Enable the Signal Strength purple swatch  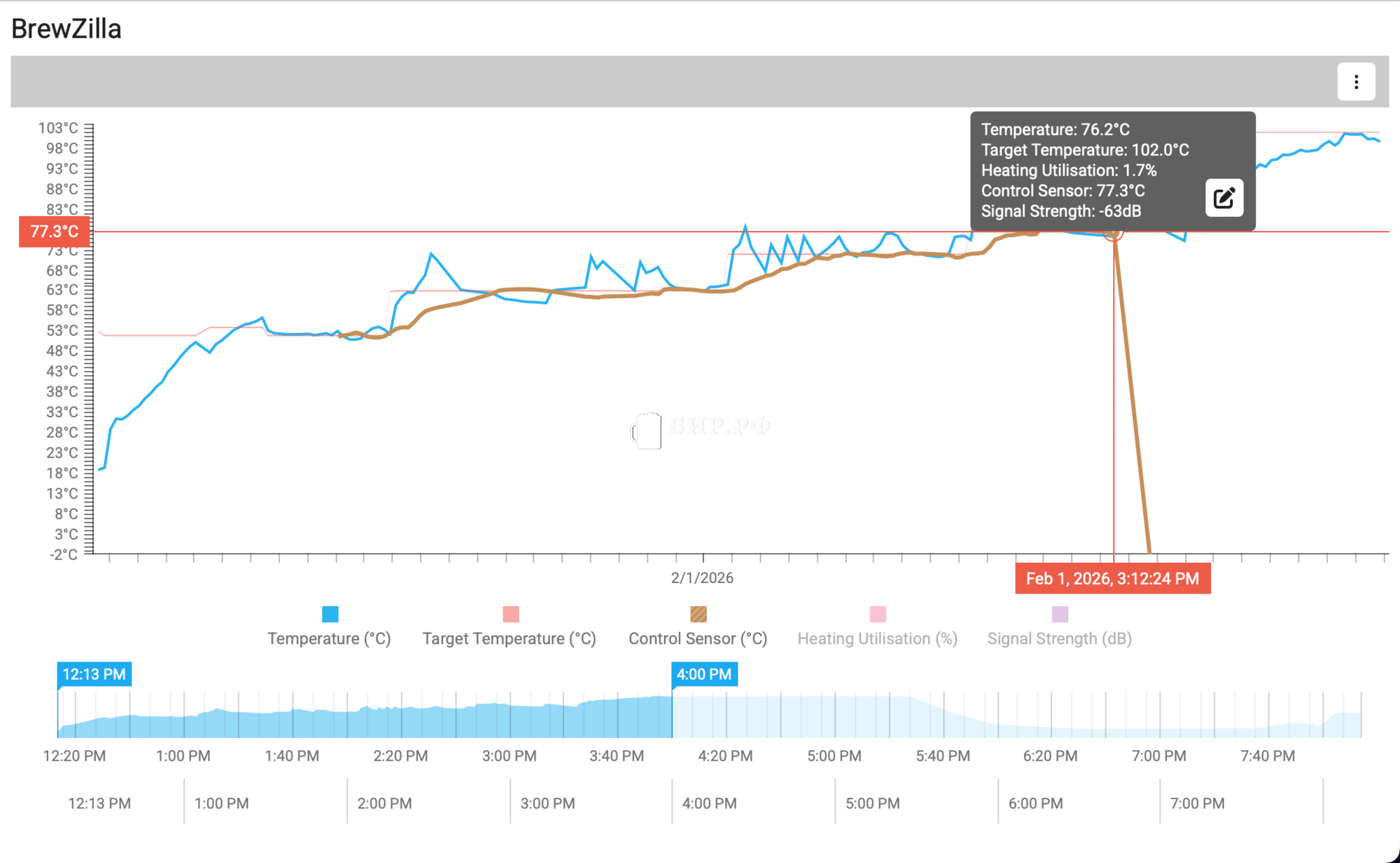pyautogui.click(x=1060, y=614)
